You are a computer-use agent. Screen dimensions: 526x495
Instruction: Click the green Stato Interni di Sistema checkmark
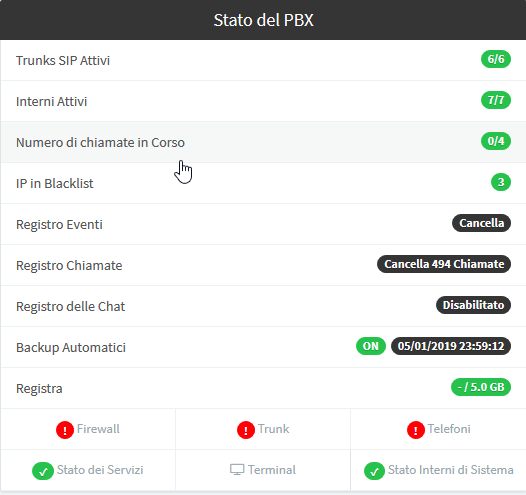(x=374, y=471)
